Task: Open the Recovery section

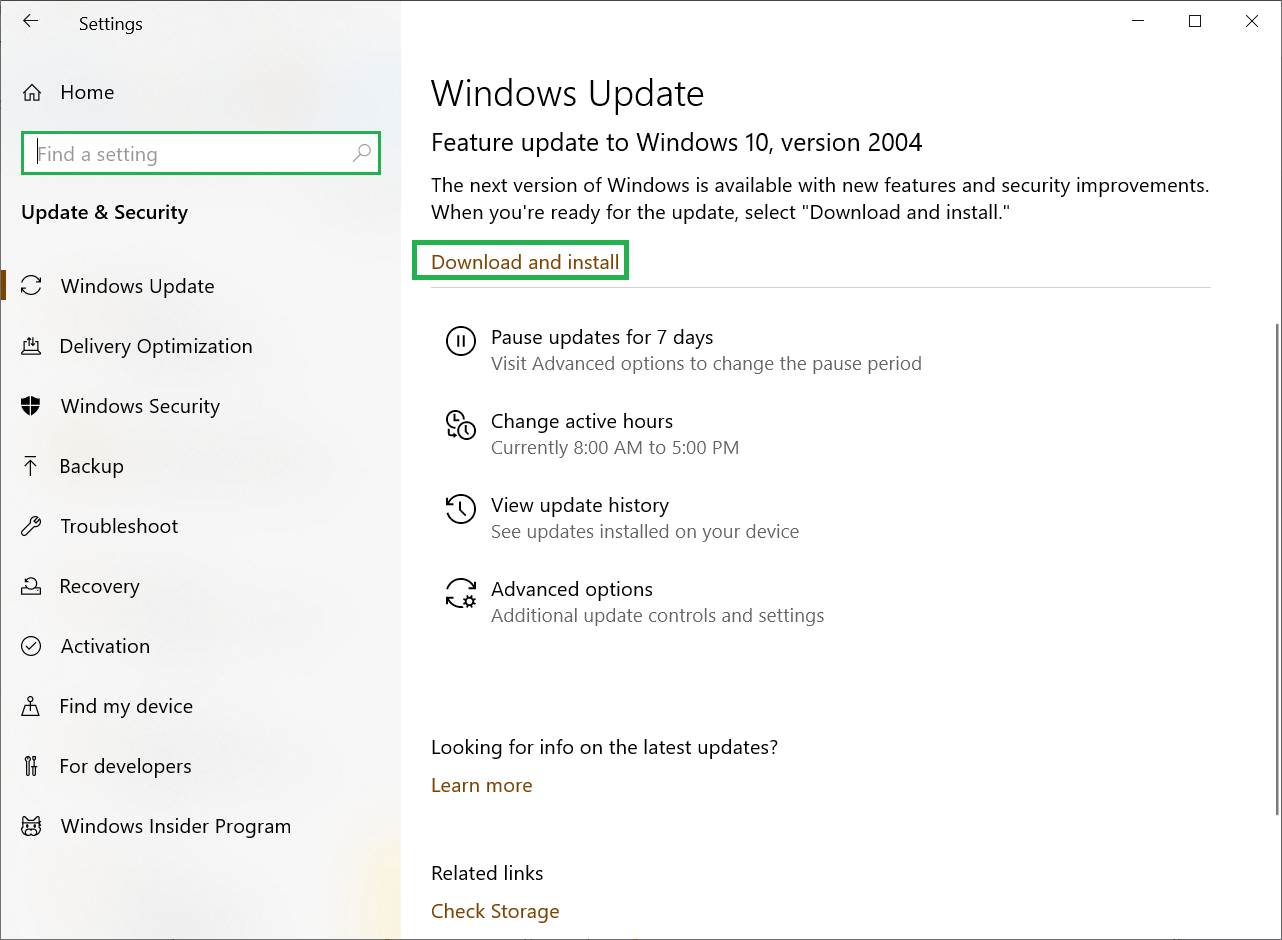Action: 99,586
